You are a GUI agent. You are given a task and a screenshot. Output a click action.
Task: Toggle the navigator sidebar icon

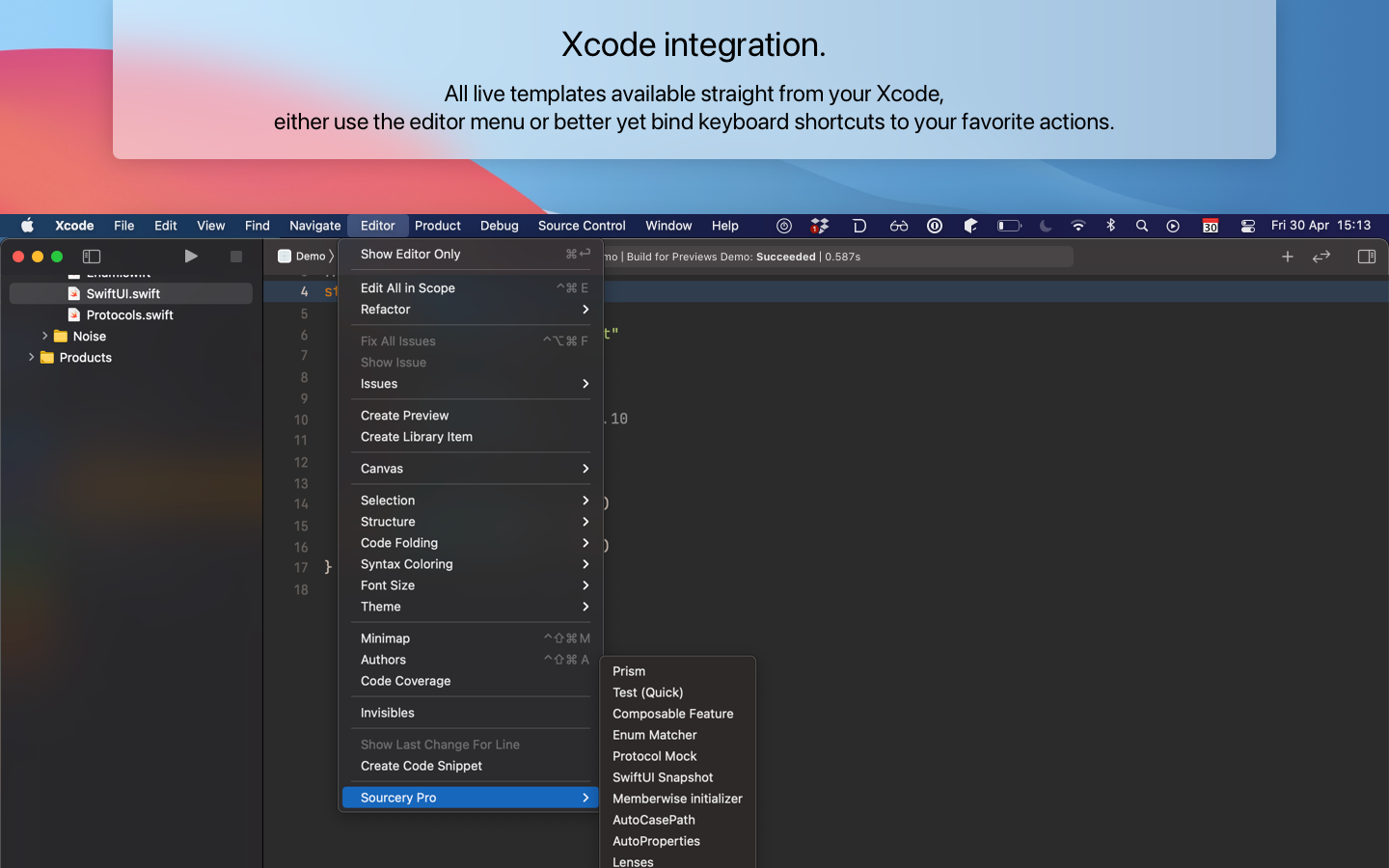[92, 256]
